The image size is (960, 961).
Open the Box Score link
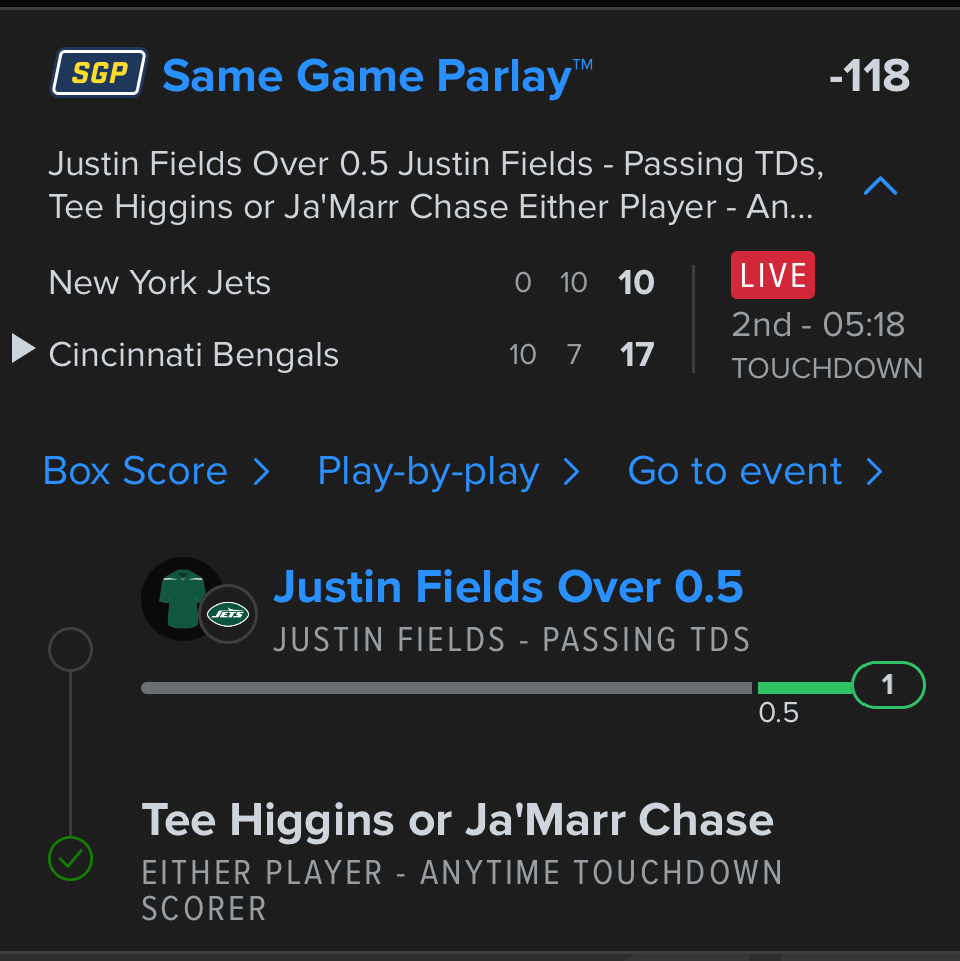[156, 471]
